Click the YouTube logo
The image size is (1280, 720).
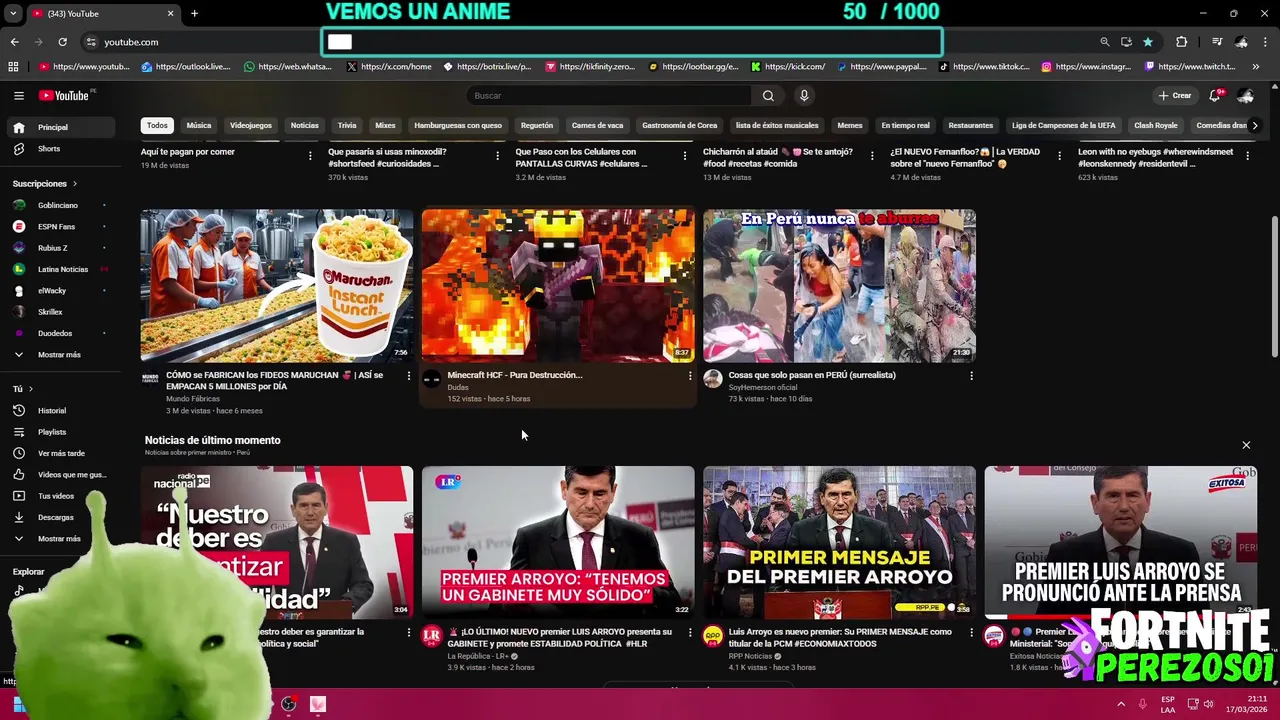click(66, 95)
